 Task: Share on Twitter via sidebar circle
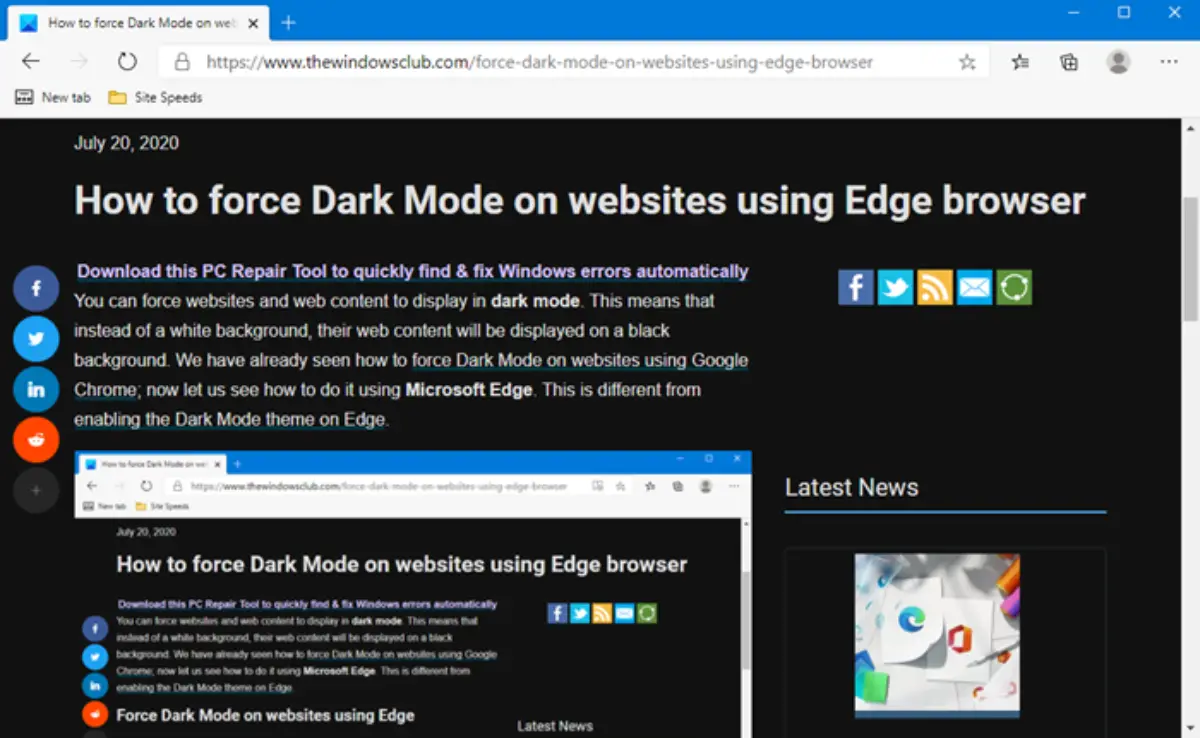point(36,339)
